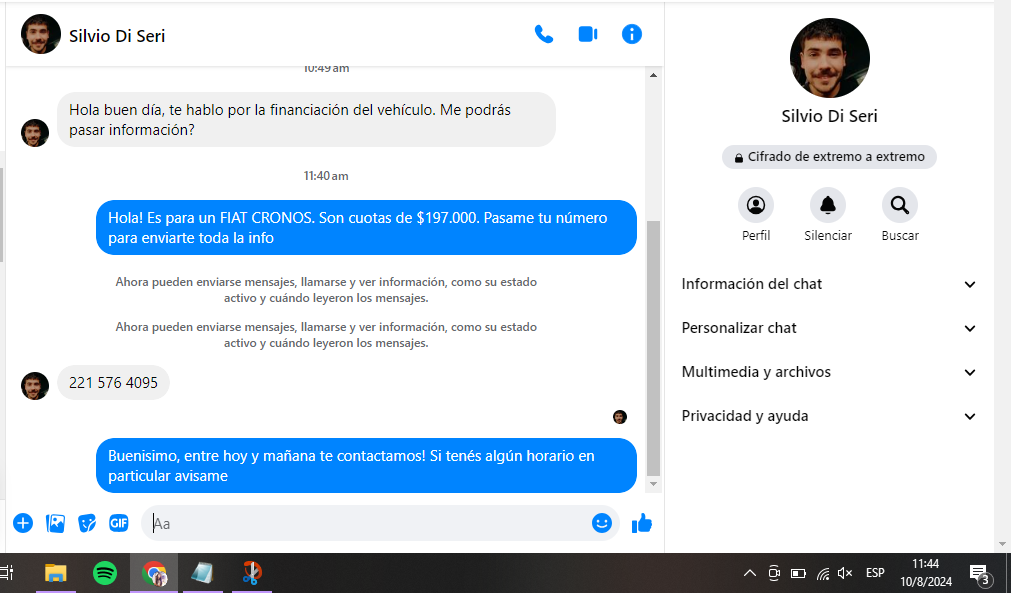
Task: Show hidden tray icons chevron
Action: click(x=749, y=573)
